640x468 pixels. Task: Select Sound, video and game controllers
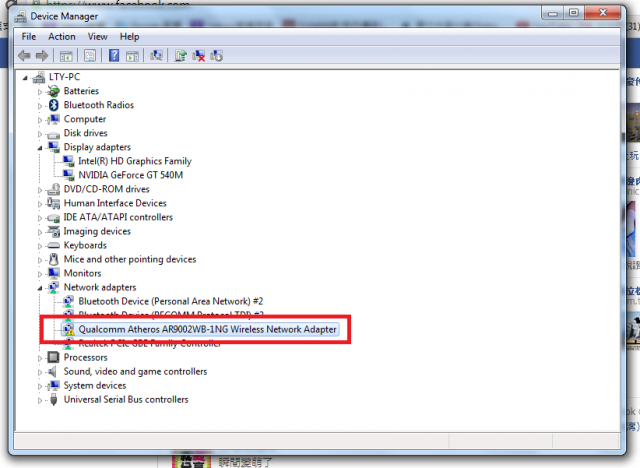coord(135,371)
